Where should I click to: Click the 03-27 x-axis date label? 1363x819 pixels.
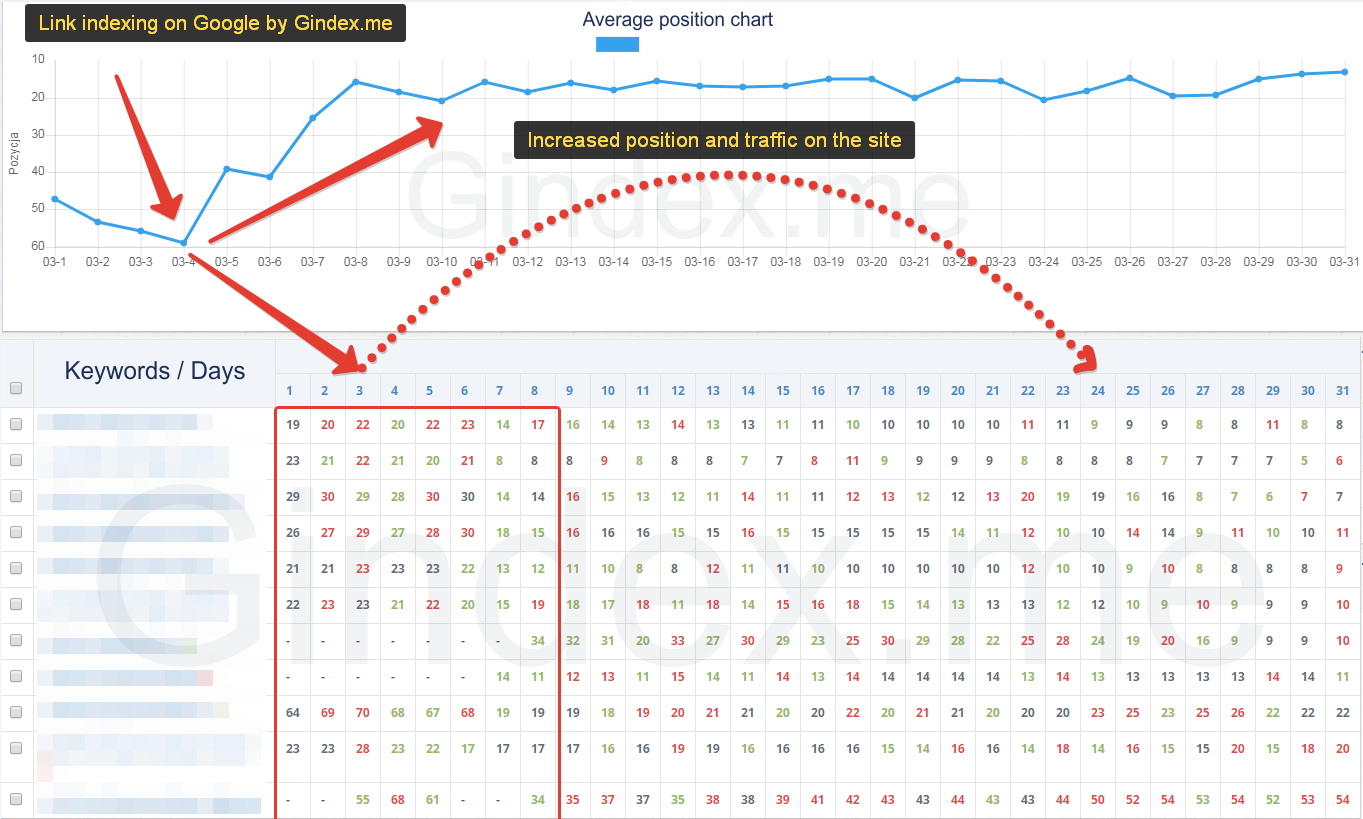pyautogui.click(x=1173, y=262)
